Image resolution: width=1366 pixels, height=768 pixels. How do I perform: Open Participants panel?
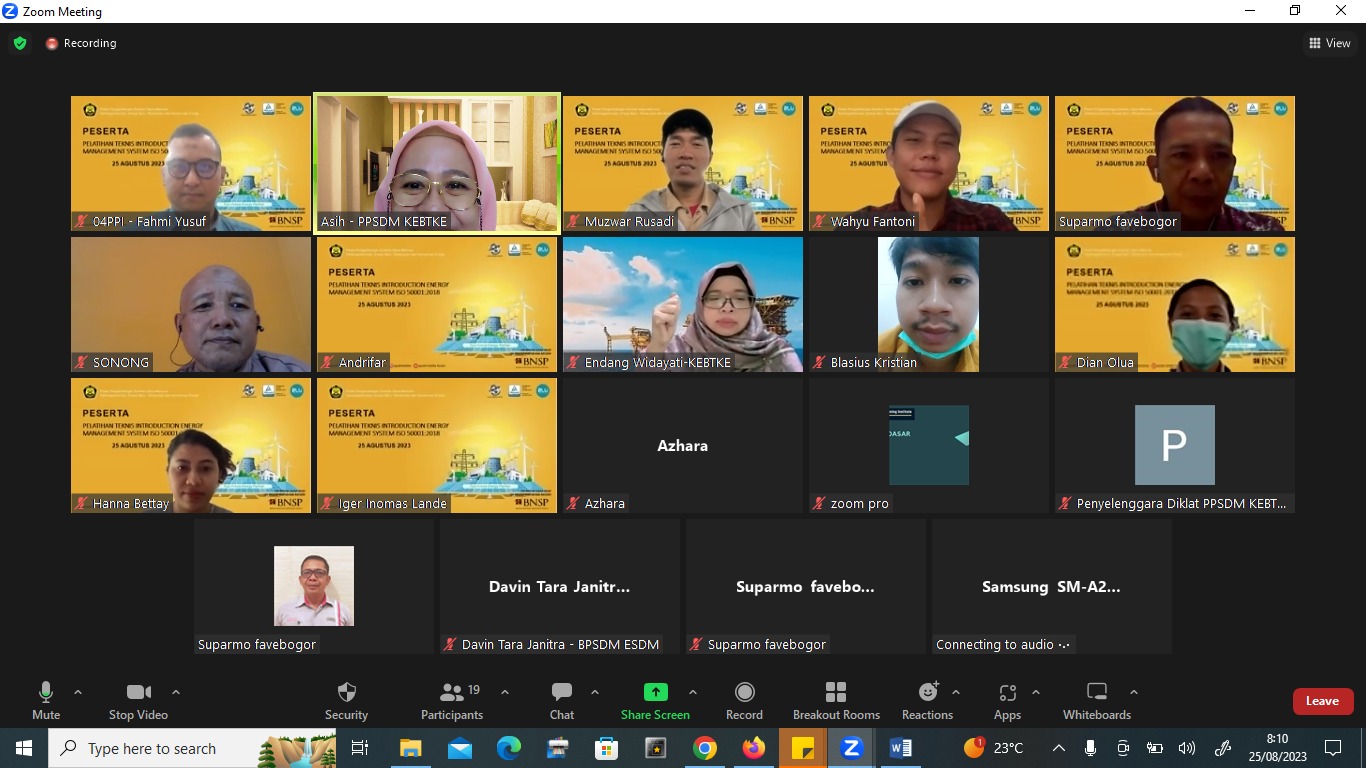click(452, 701)
